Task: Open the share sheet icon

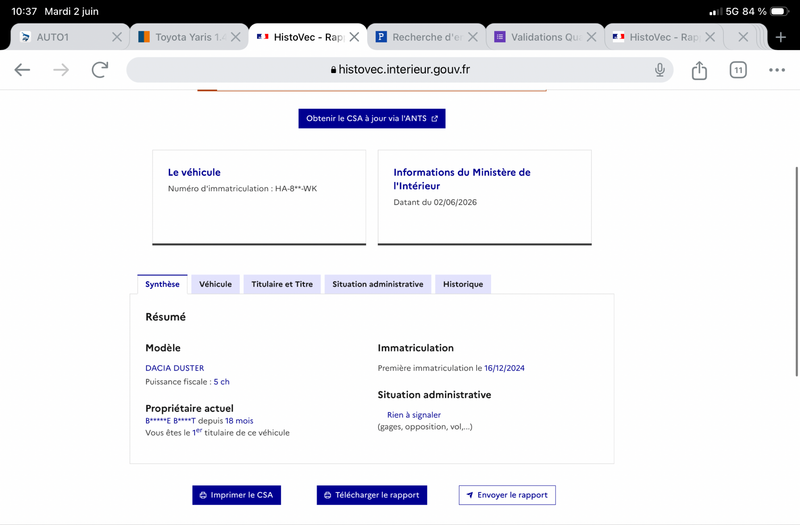Action: [699, 70]
